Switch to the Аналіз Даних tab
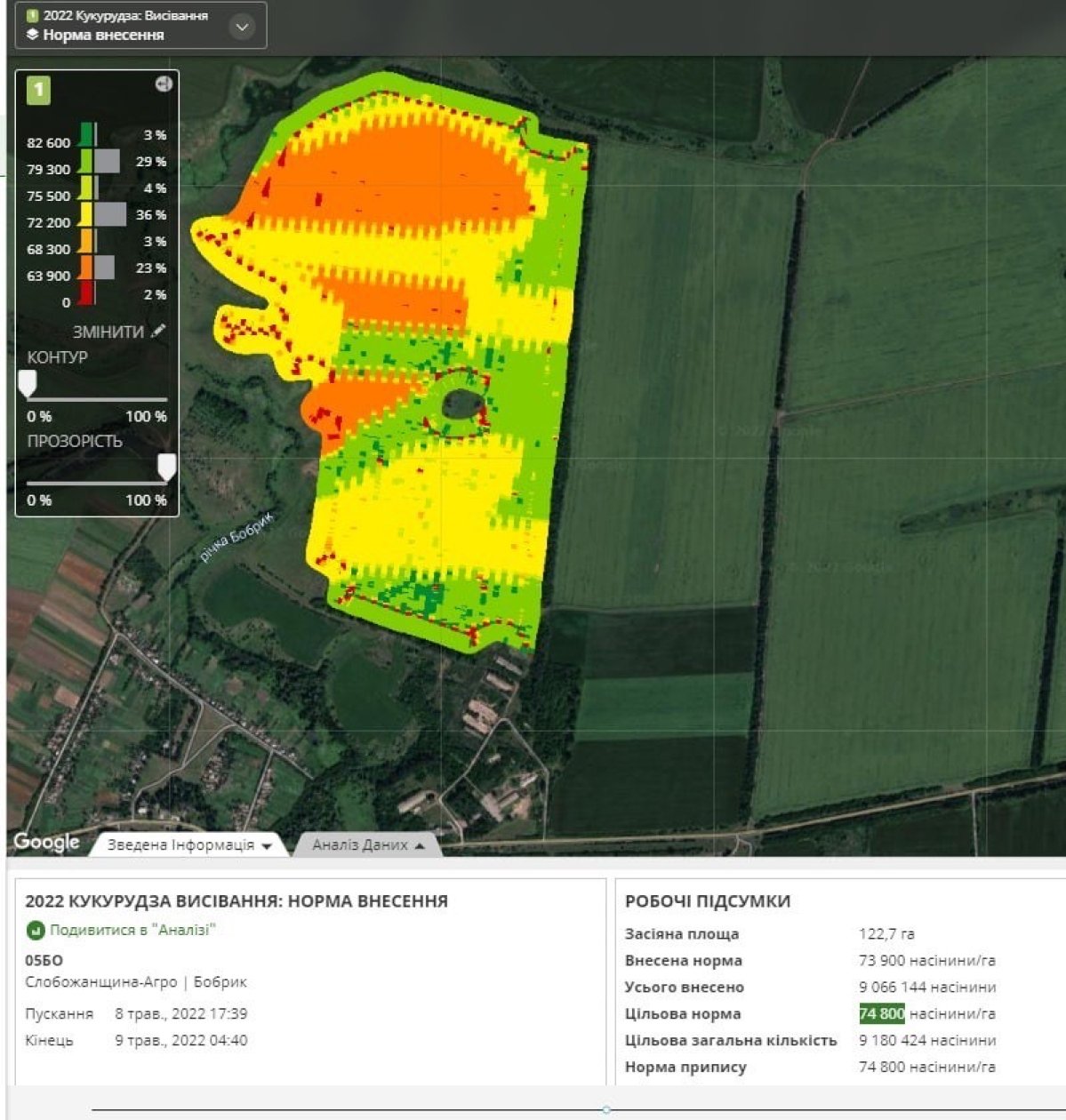This screenshot has height=1120, width=1066. click(x=360, y=845)
